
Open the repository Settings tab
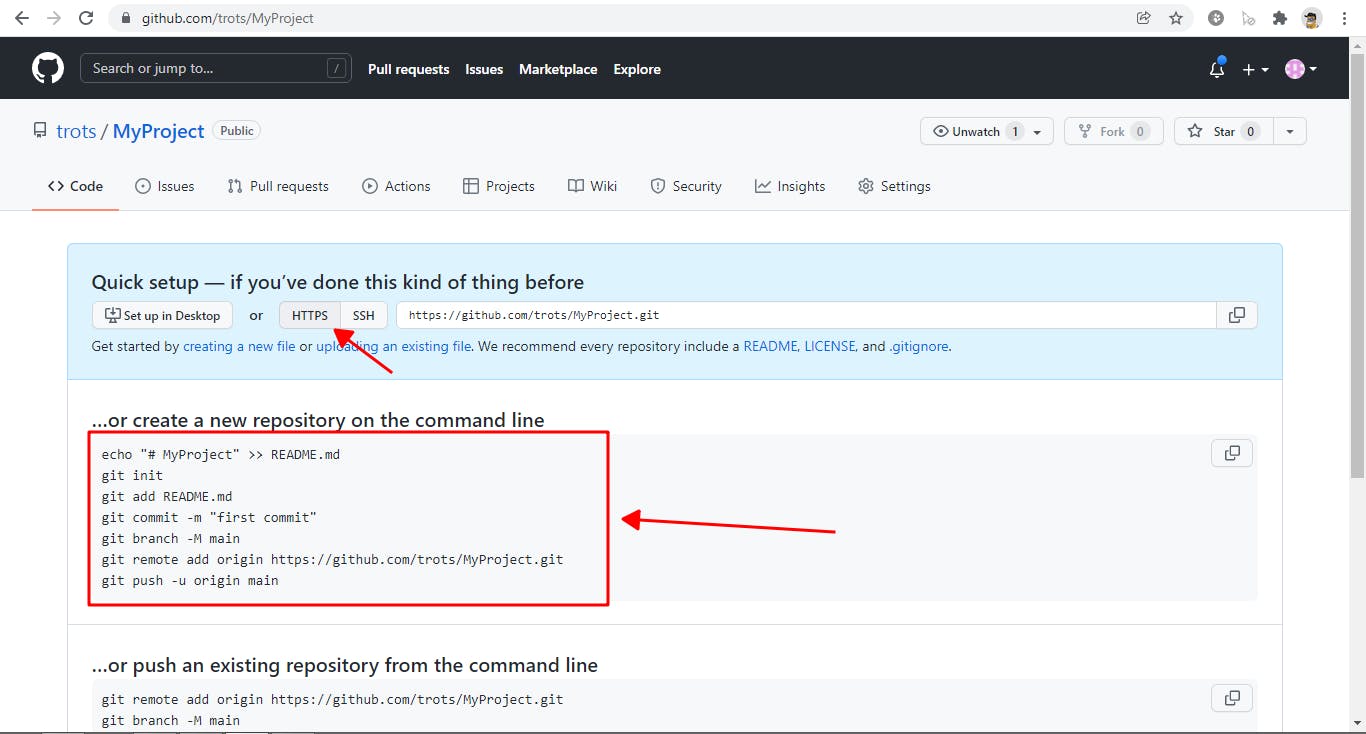pyautogui.click(x=894, y=186)
